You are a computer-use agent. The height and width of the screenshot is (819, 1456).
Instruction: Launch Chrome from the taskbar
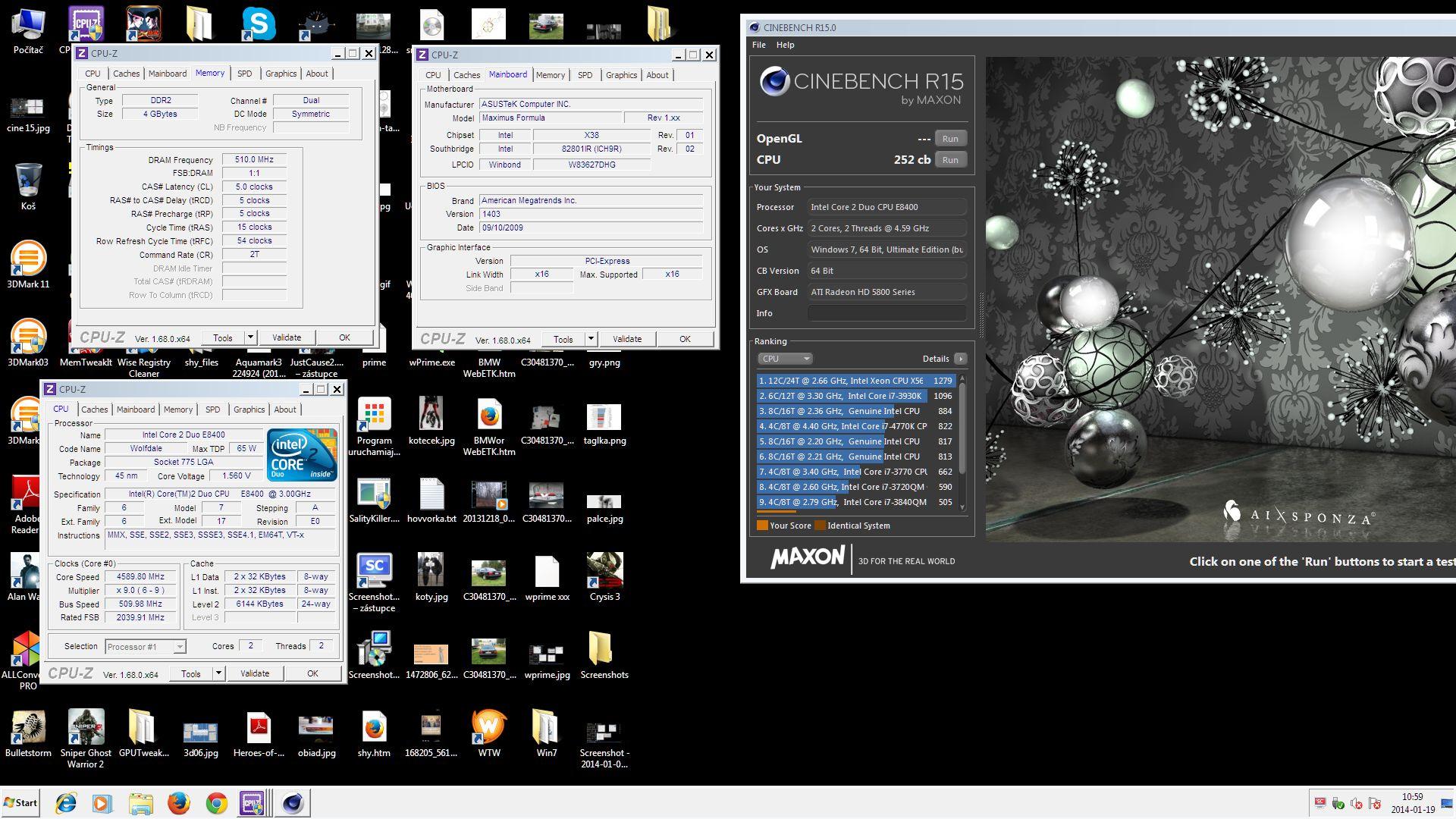pos(217,803)
